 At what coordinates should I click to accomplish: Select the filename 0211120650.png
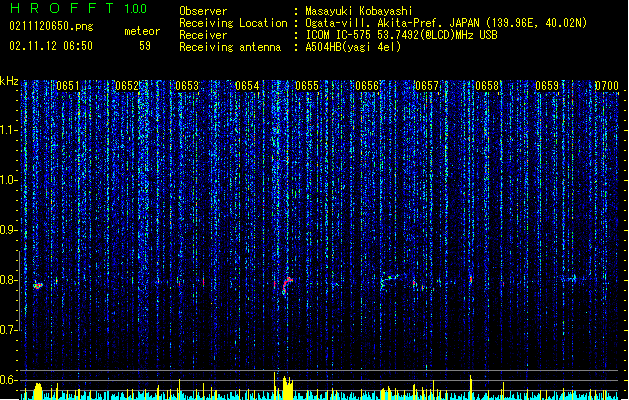[51, 26]
